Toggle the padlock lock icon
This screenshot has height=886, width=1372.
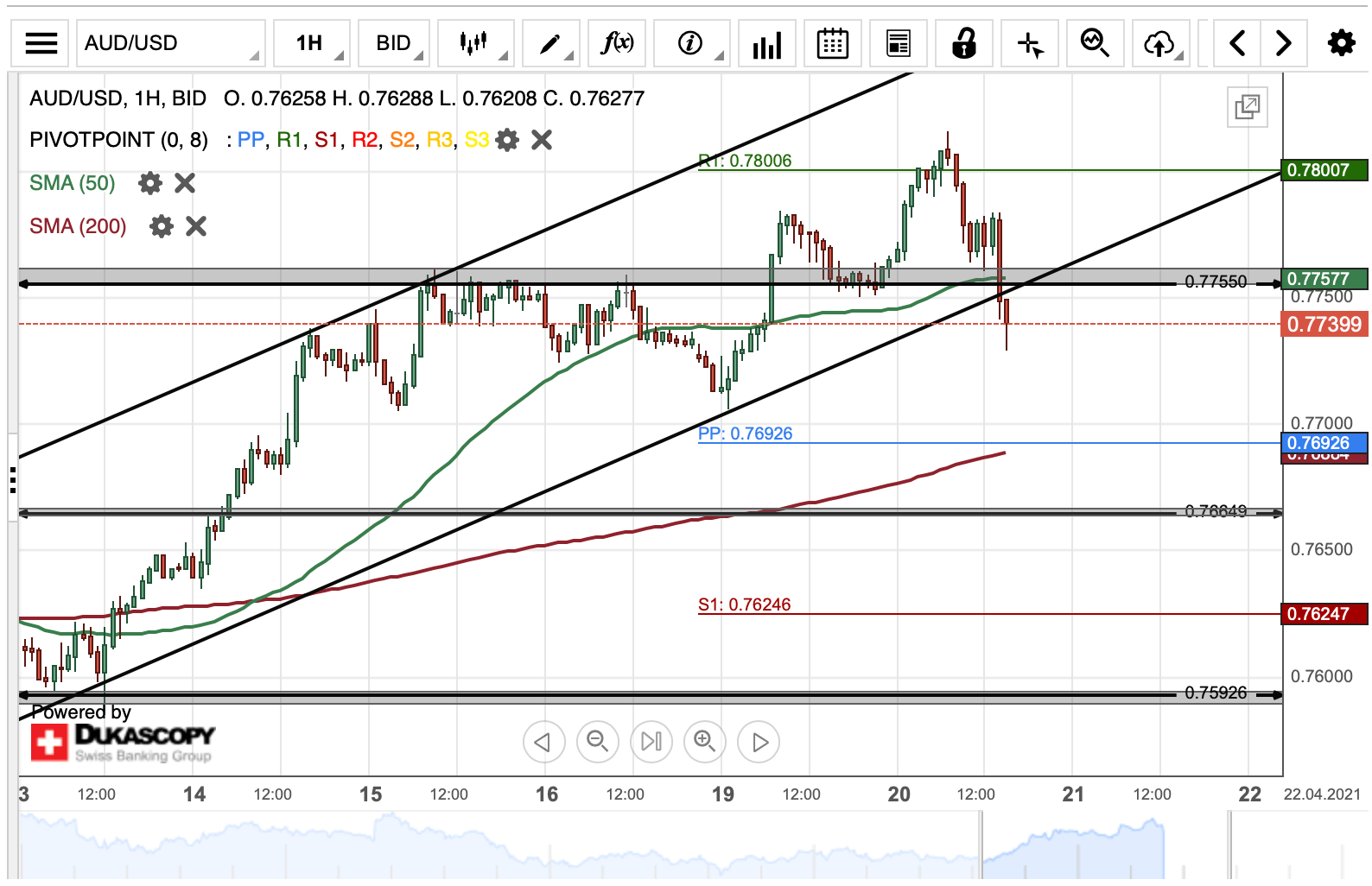coord(964,42)
